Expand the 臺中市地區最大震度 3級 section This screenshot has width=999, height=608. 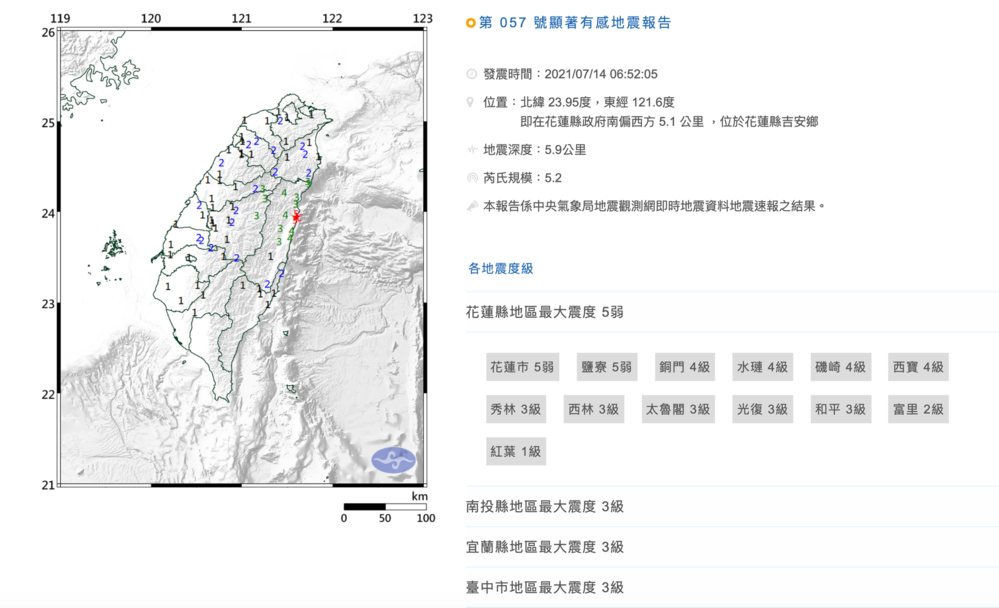[x=545, y=587]
